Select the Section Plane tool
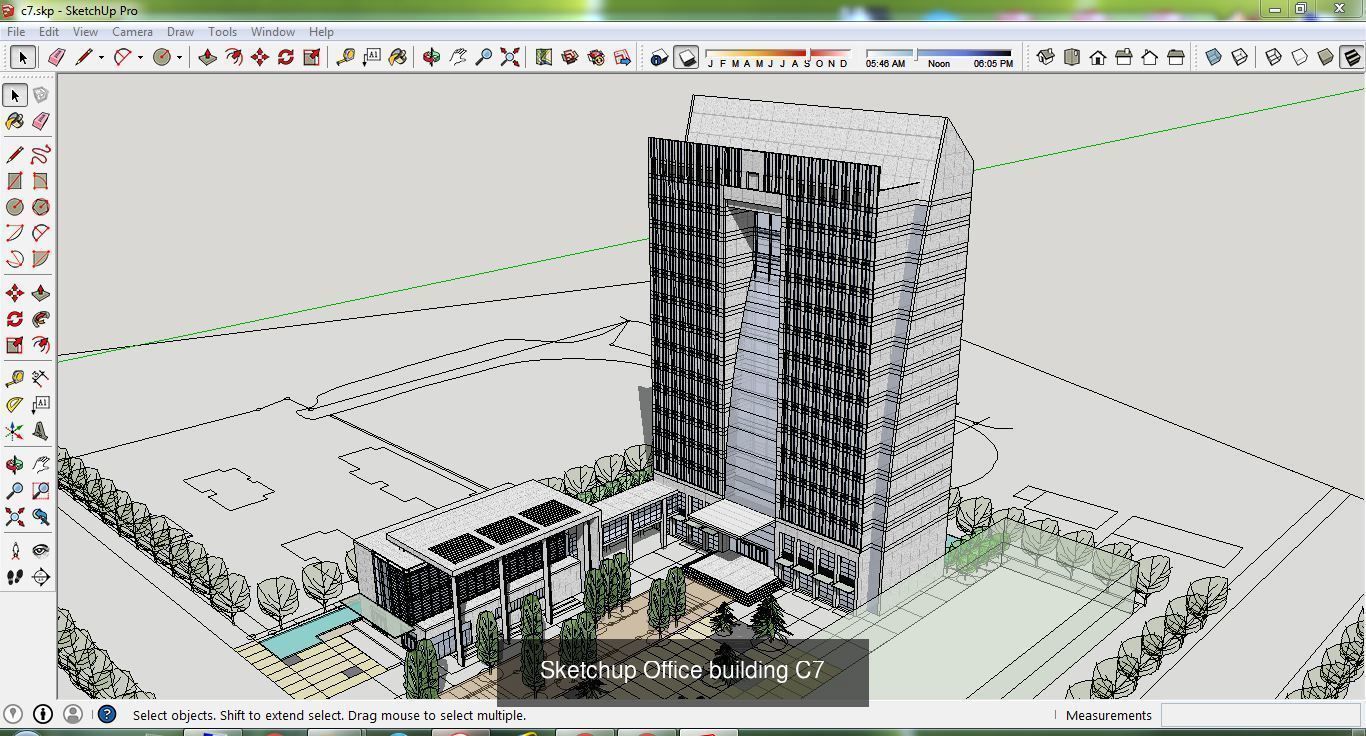 coord(41,577)
